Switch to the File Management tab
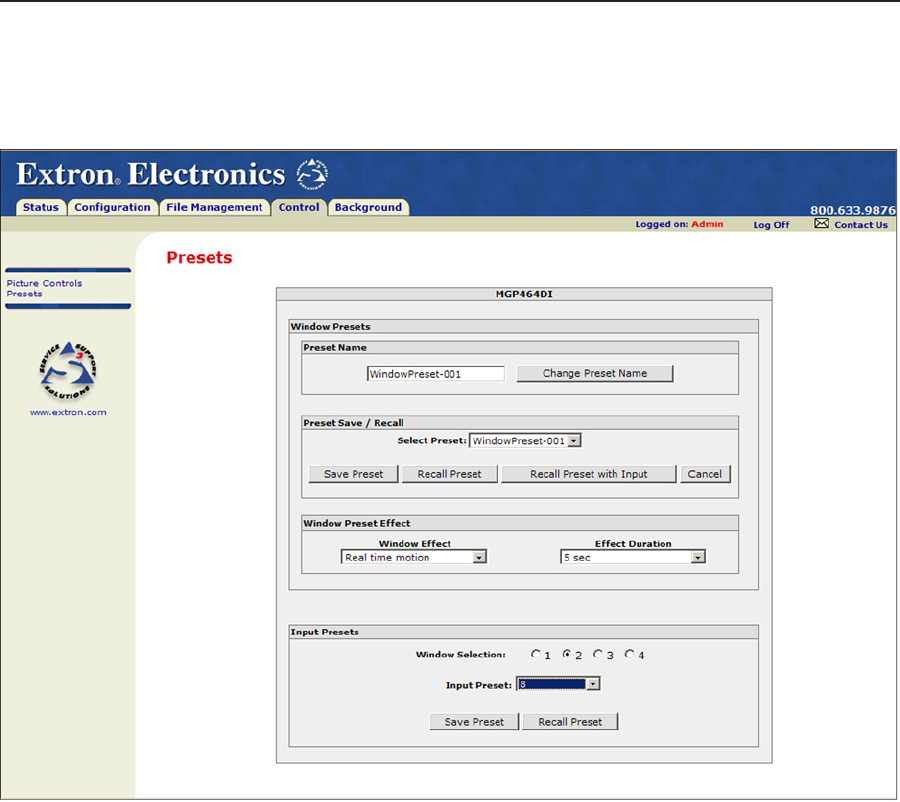Image resolution: width=900 pixels, height=802 pixels. point(214,207)
